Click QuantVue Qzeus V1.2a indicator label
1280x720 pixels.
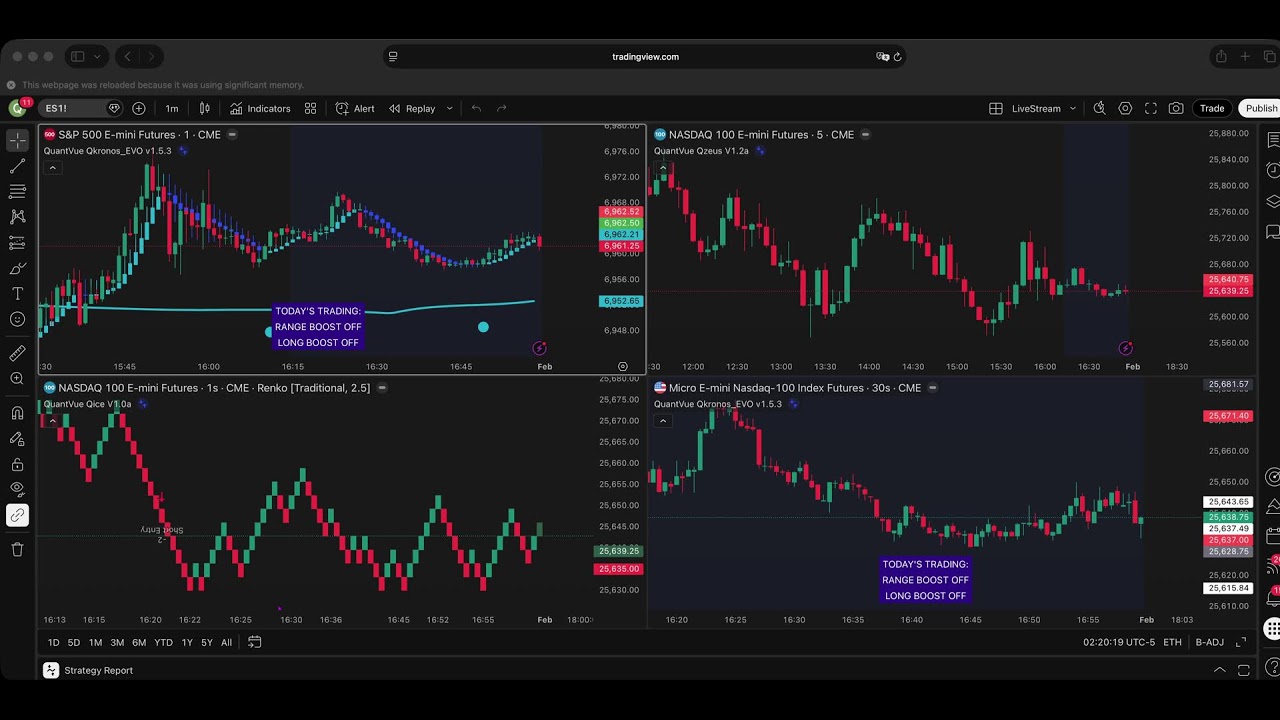click(701, 151)
